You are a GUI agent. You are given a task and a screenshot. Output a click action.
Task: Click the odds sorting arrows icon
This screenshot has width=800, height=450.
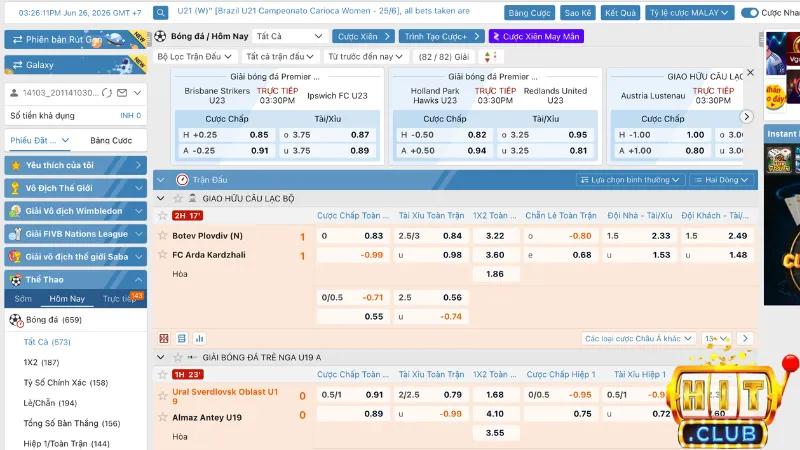(x=490, y=57)
